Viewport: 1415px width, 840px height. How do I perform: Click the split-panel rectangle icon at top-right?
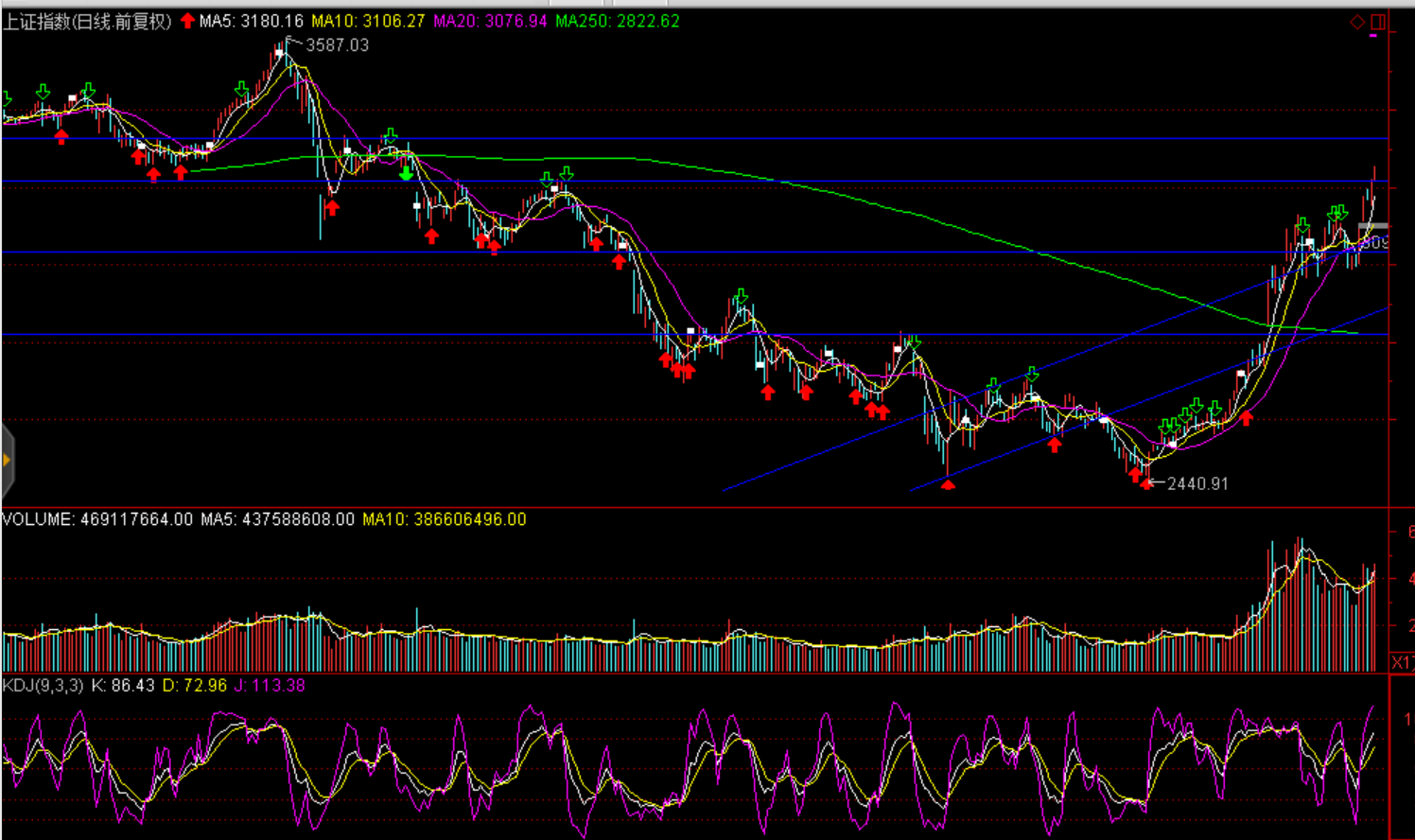click(1377, 22)
